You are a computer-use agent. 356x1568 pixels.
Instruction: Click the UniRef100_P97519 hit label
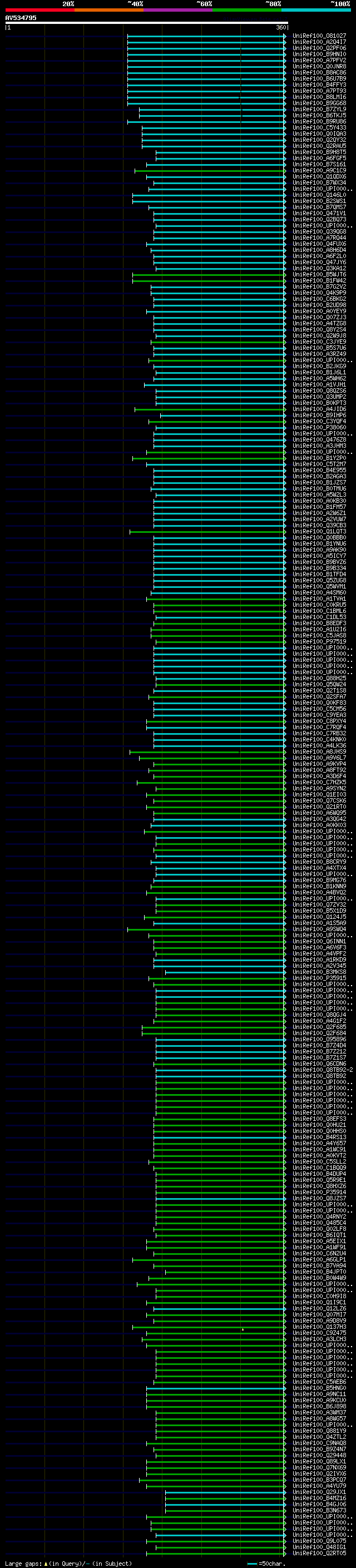[x=319, y=641]
